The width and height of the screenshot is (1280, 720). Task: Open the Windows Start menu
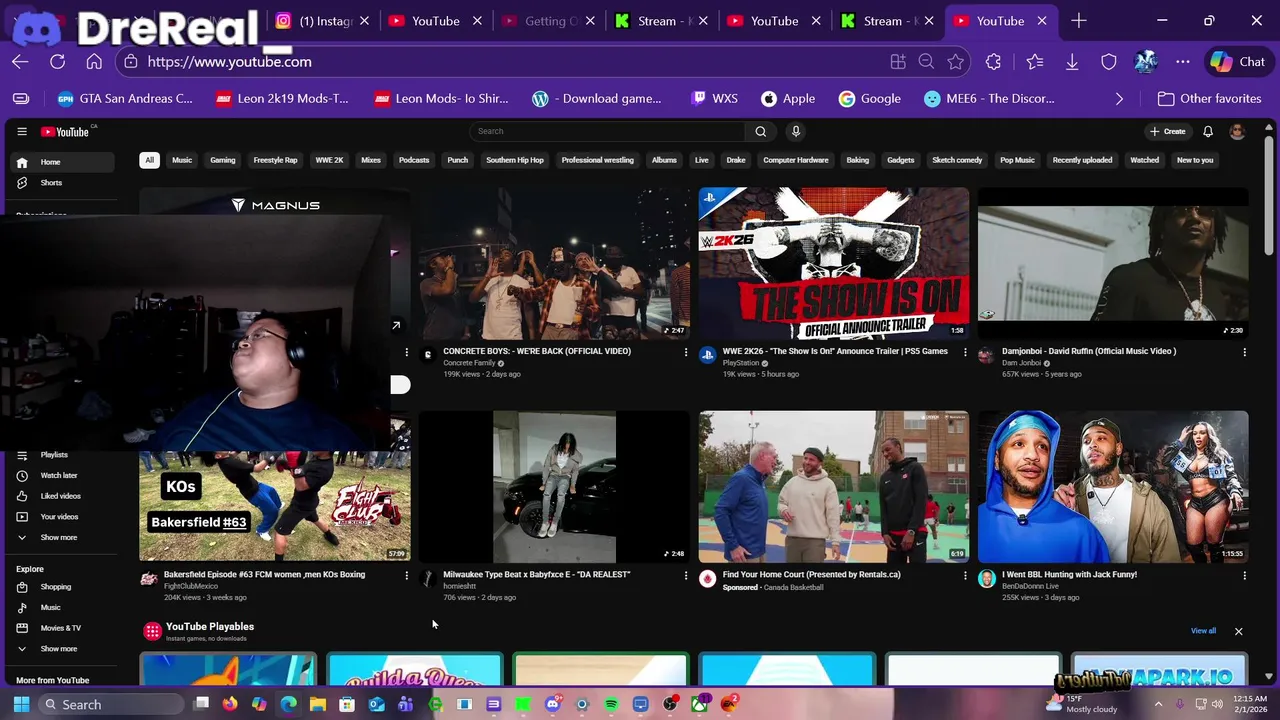click(x=21, y=704)
